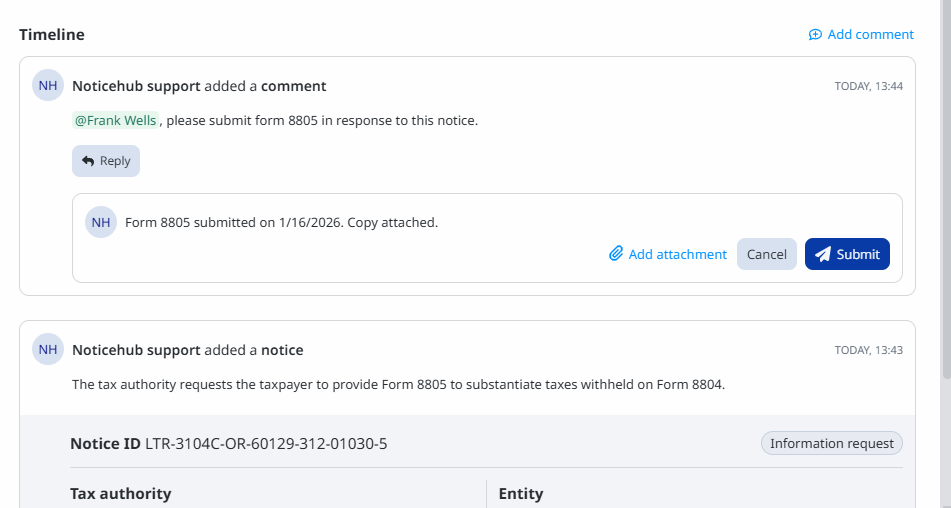
Task: Click the NH avatar on the comment entry
Action: click(x=48, y=86)
